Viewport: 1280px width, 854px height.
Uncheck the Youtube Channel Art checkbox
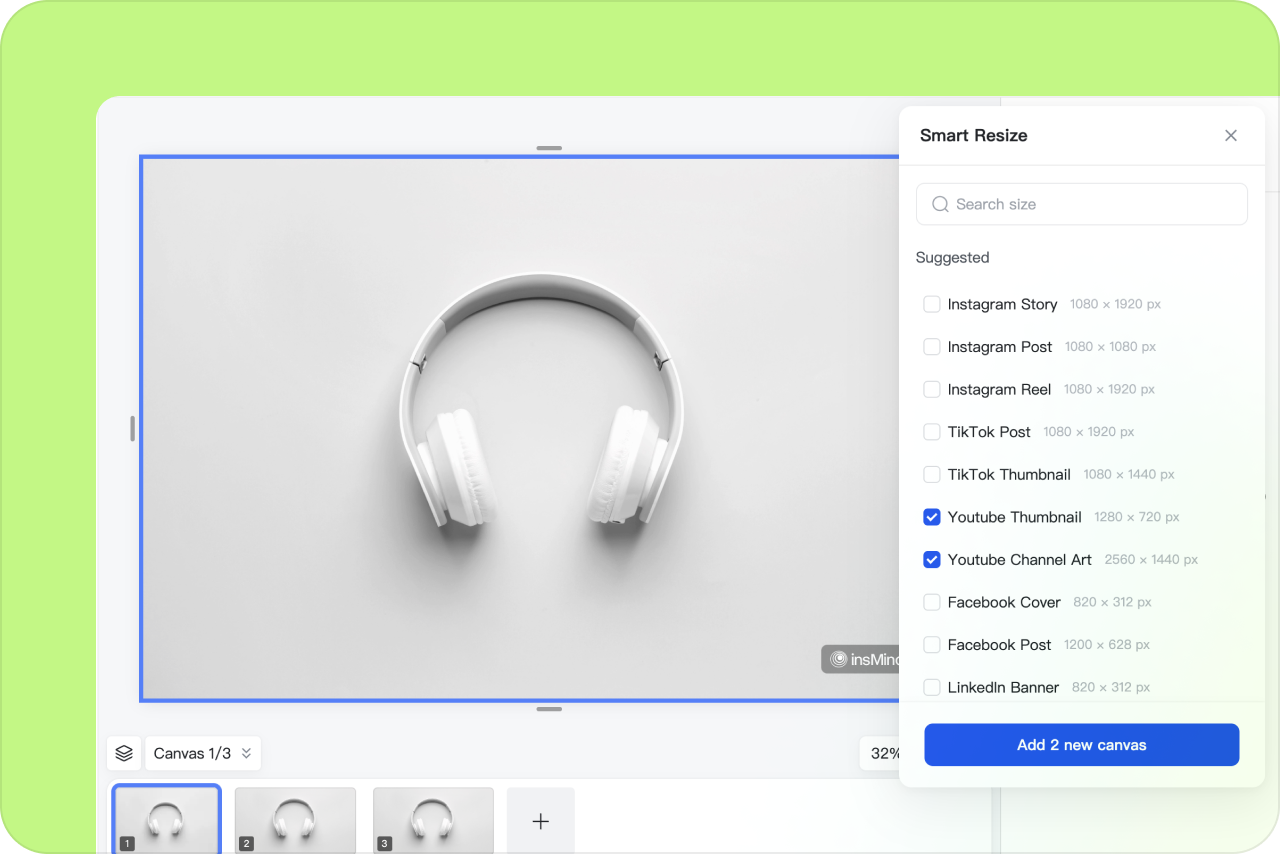pos(931,560)
